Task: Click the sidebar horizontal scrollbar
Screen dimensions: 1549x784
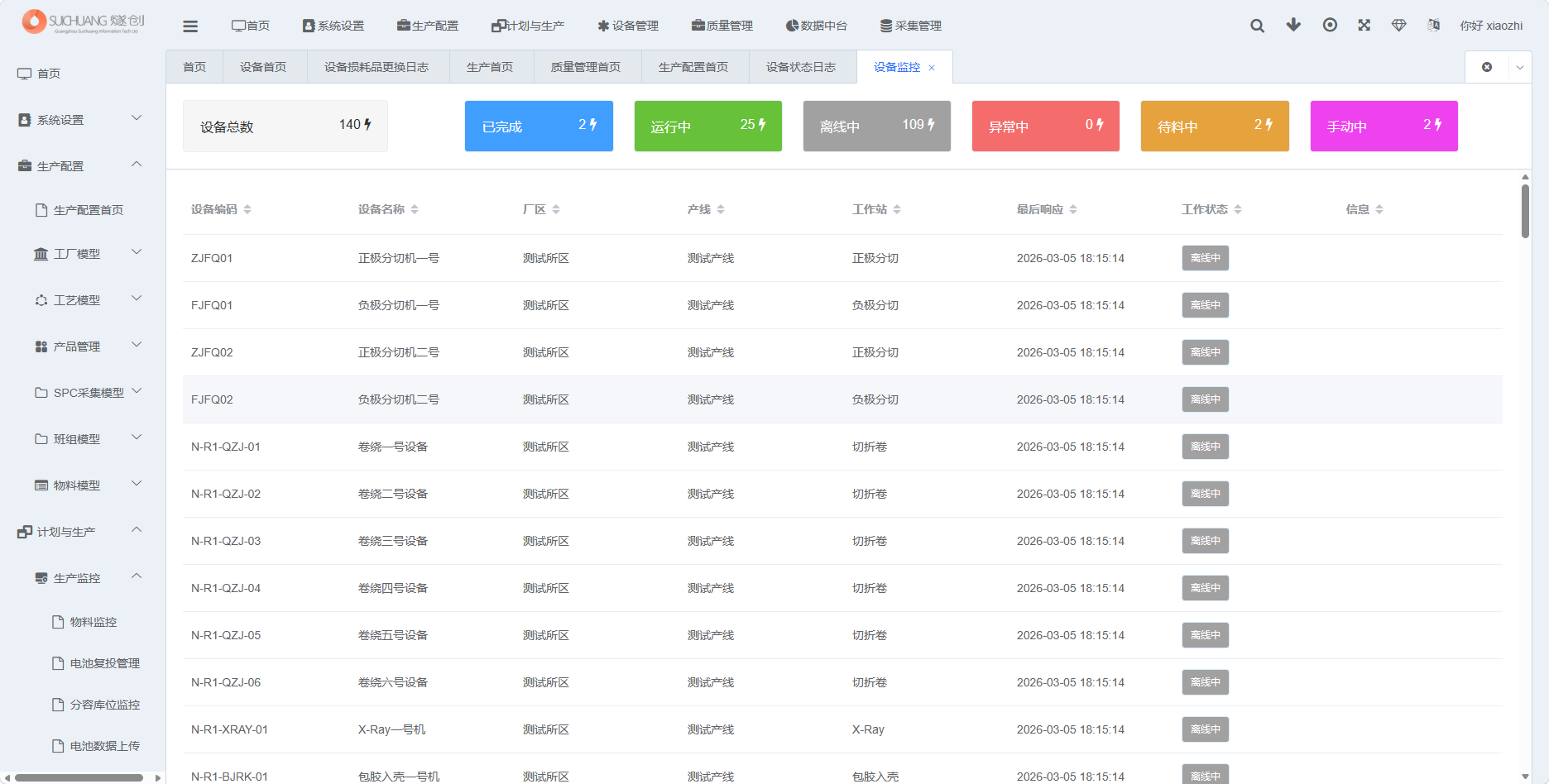Action: point(79,777)
